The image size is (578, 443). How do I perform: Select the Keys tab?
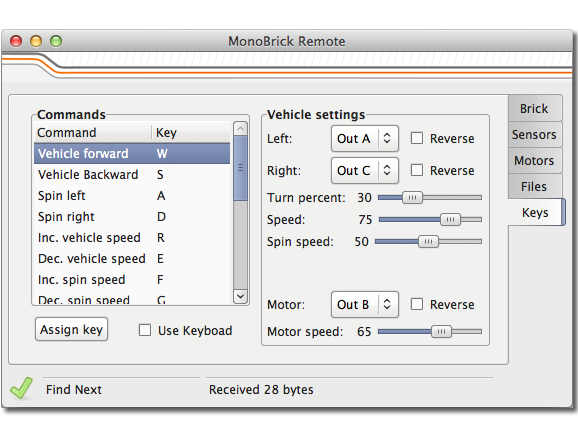click(x=536, y=212)
